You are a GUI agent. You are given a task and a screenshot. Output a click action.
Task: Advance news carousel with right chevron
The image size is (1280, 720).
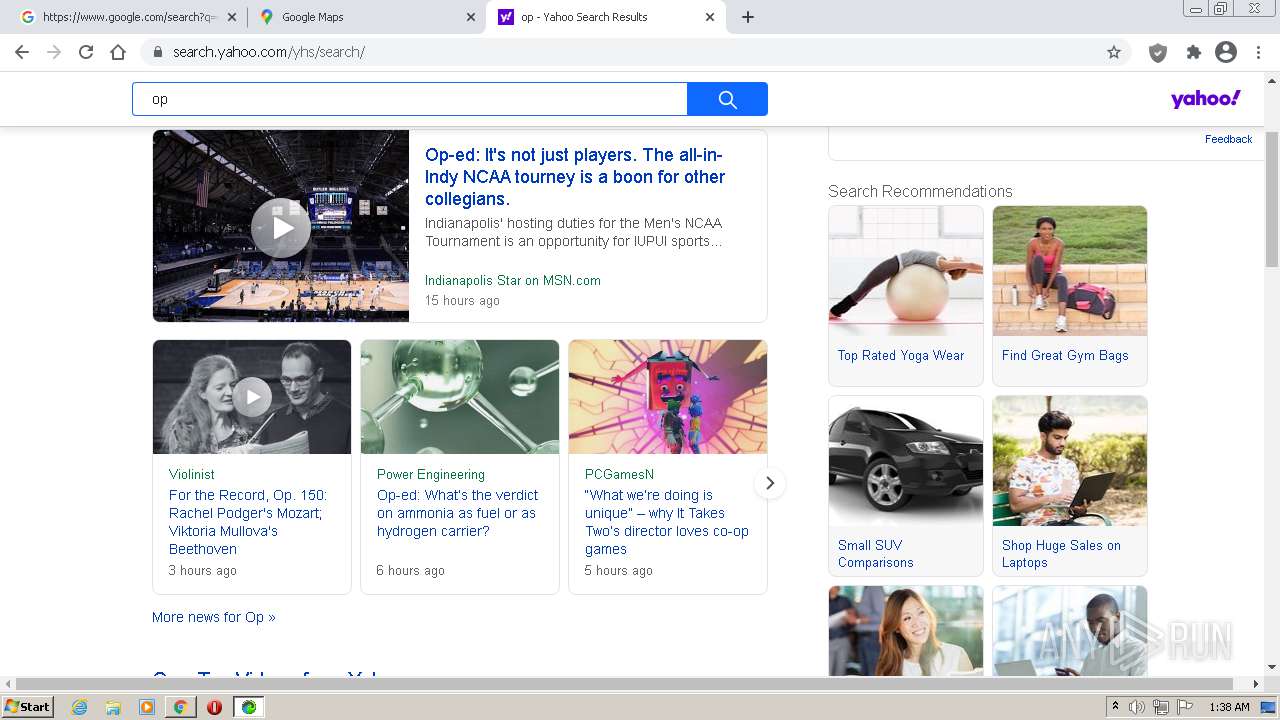[x=769, y=483]
